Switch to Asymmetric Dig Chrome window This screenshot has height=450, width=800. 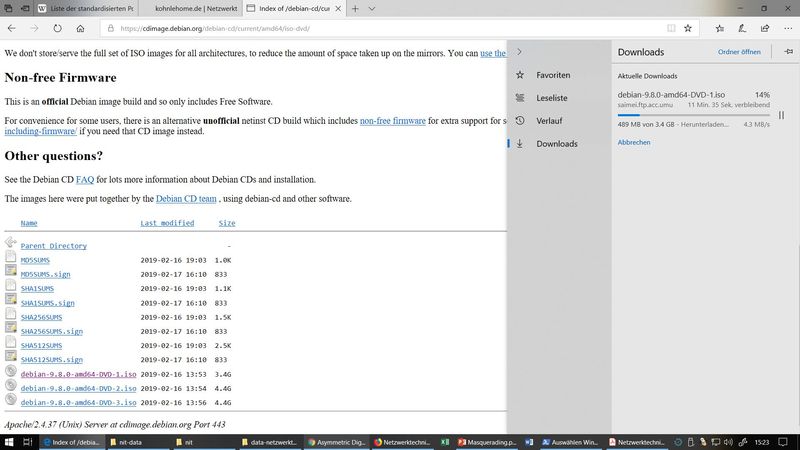coord(337,442)
